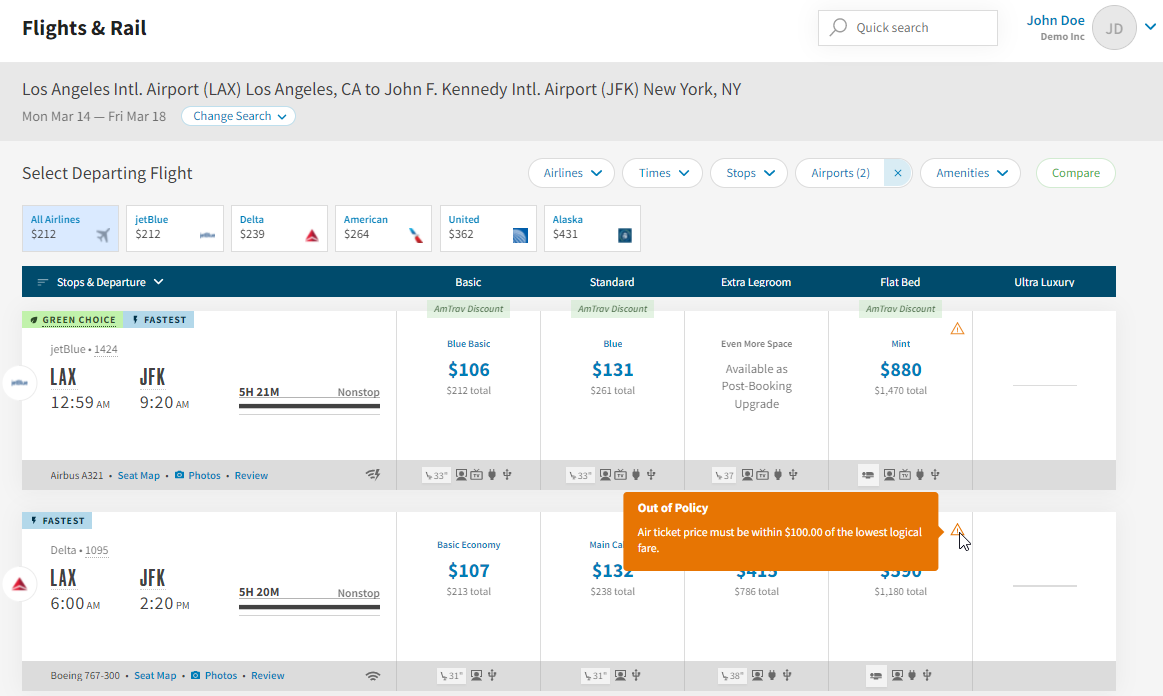Open the Airlines filter dropdown
Viewport: 1163px width, 696px height.
(x=571, y=173)
